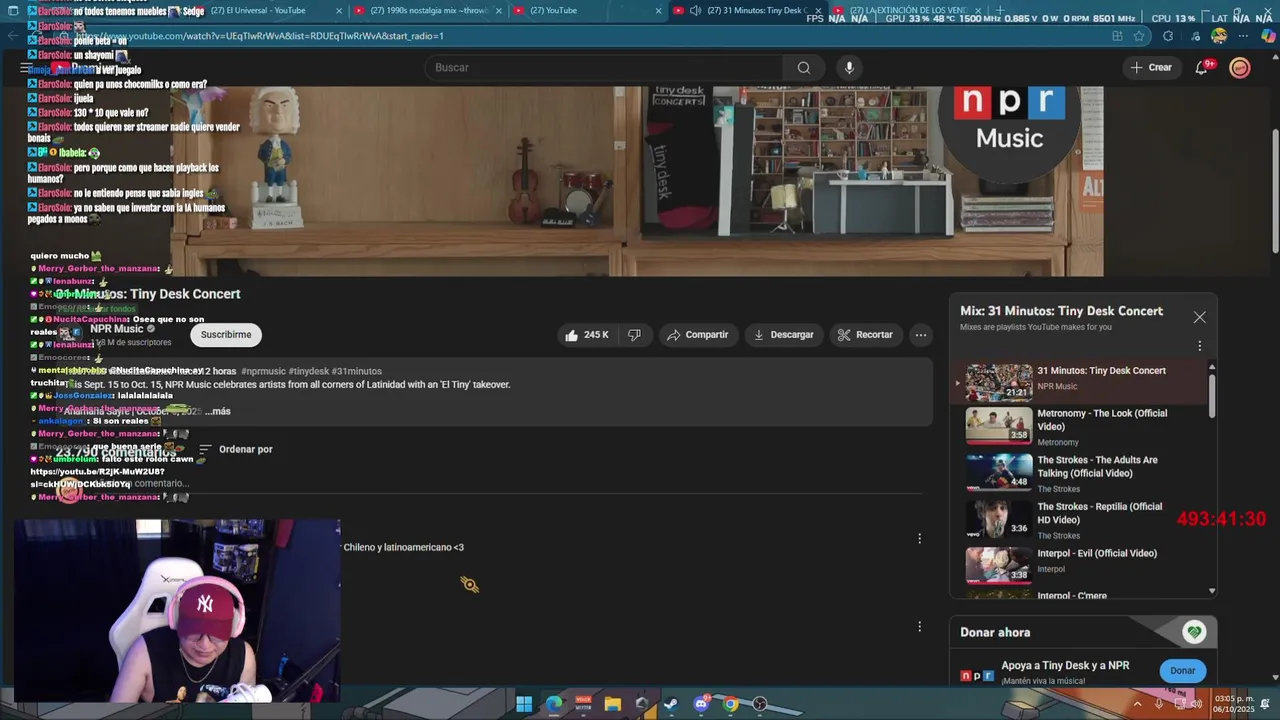Image resolution: width=1280 pixels, height=720 pixels.
Task: Open the Ordenar por sort dropdown
Action: 236,450
